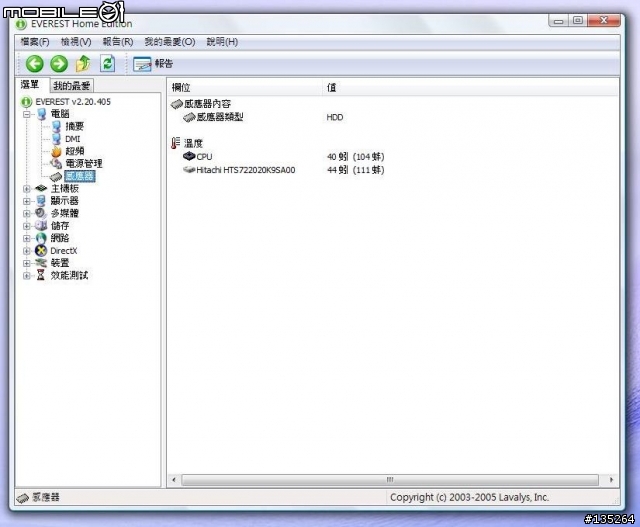640x527 pixels.
Task: Expand the DirectX tree node
Action: pyautogui.click(x=27, y=251)
